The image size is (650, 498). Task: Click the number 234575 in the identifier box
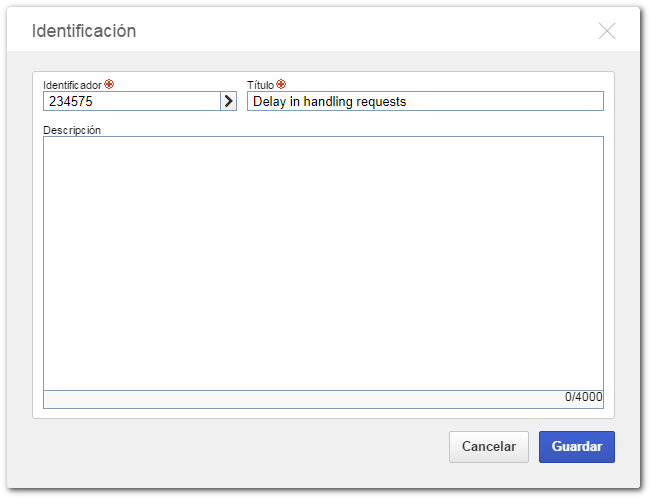71,101
